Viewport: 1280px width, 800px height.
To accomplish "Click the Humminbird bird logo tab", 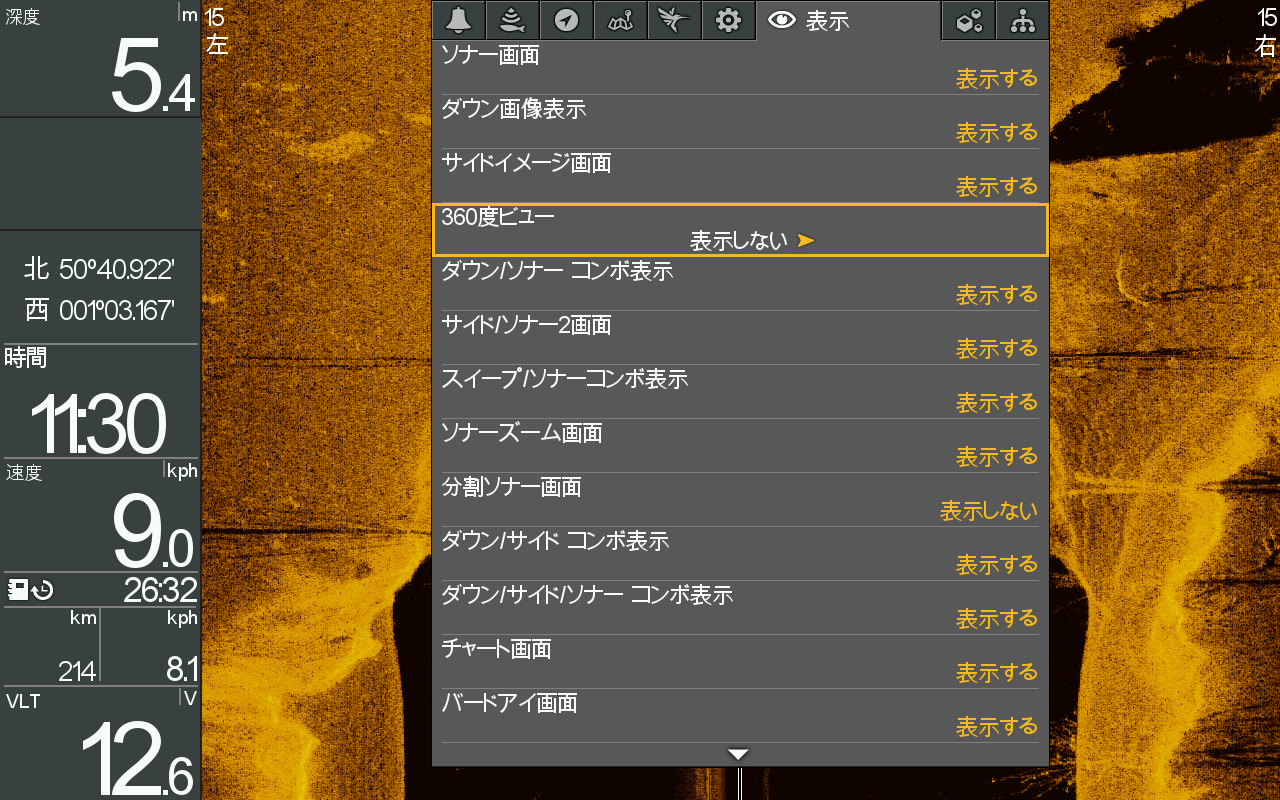I will (x=674, y=20).
